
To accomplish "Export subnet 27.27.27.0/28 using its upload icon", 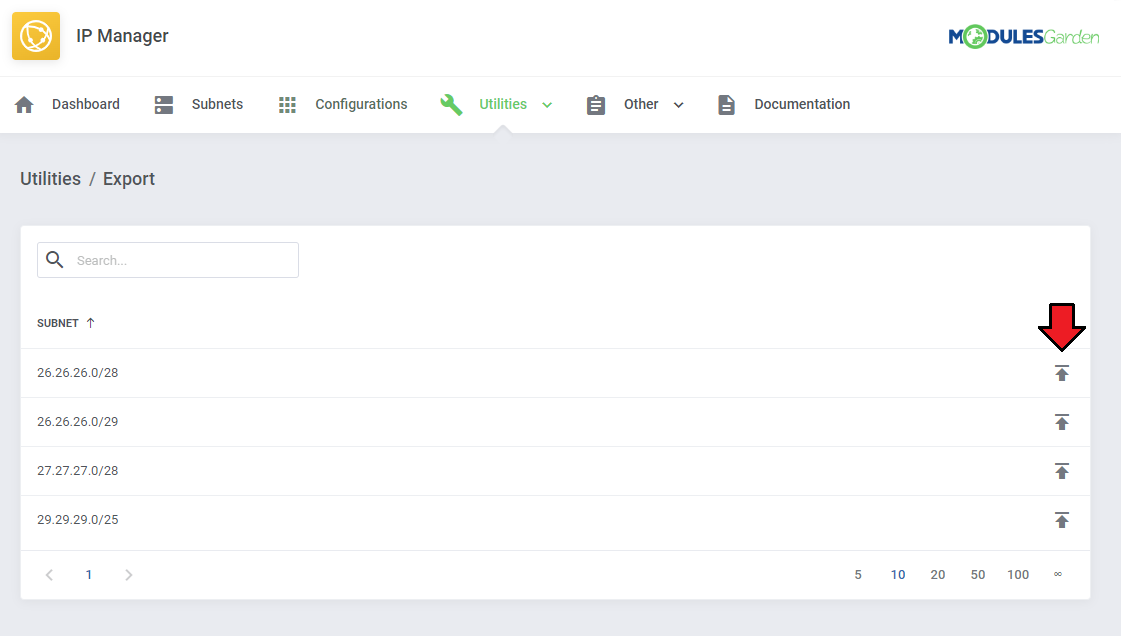I will (1062, 471).
